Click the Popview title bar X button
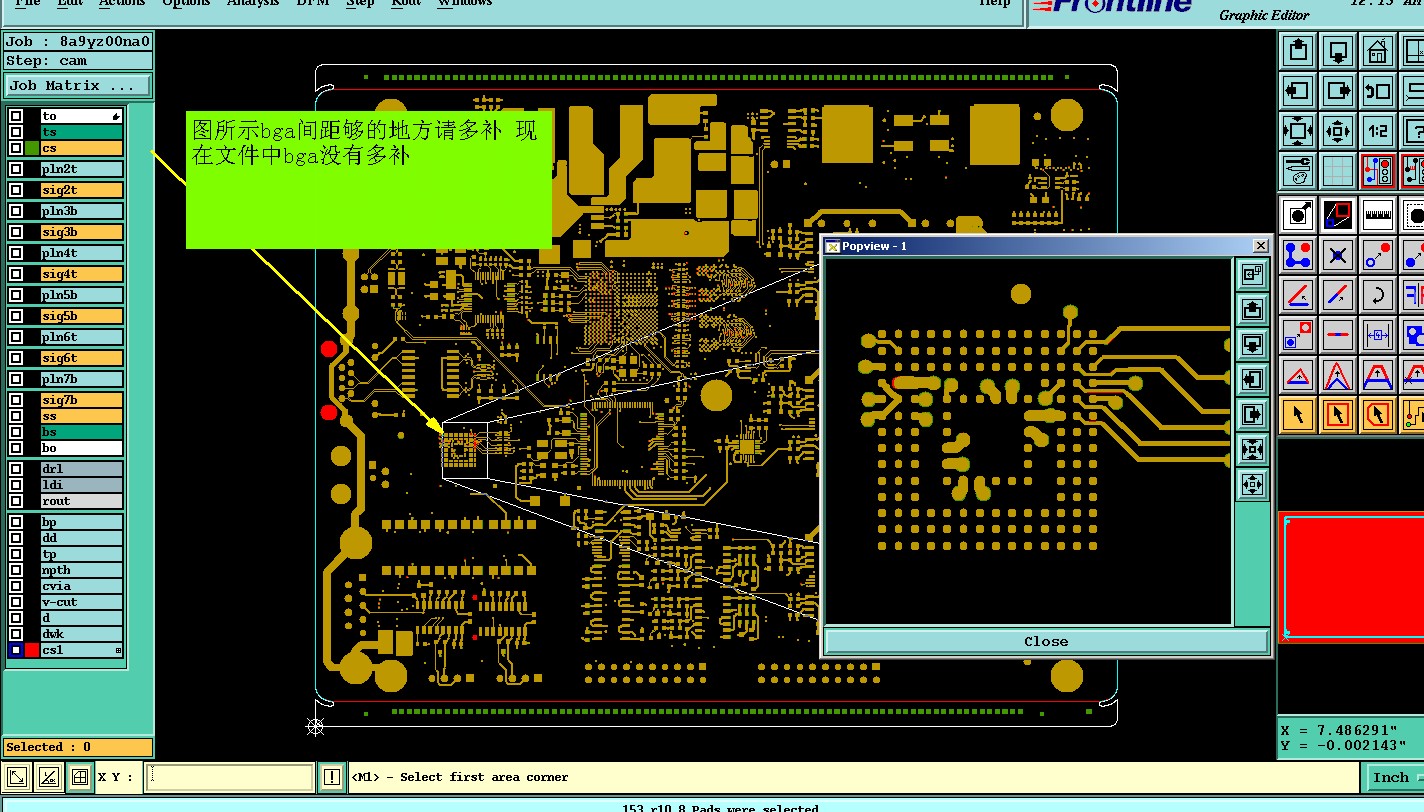 [1261, 246]
